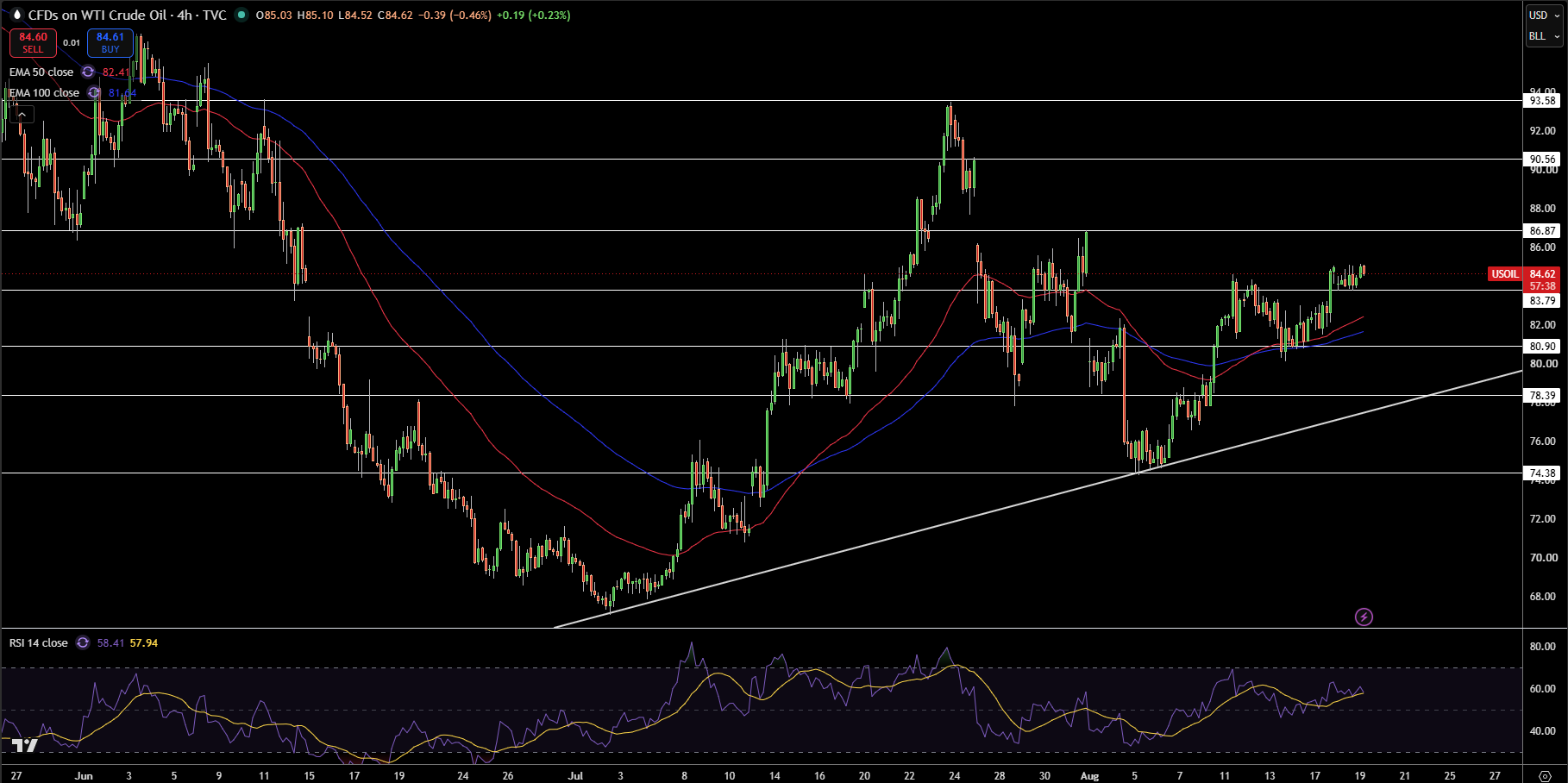Image resolution: width=1568 pixels, height=783 pixels.
Task: Click the oil drop symbol icon
Action: pyautogui.click(x=16, y=15)
